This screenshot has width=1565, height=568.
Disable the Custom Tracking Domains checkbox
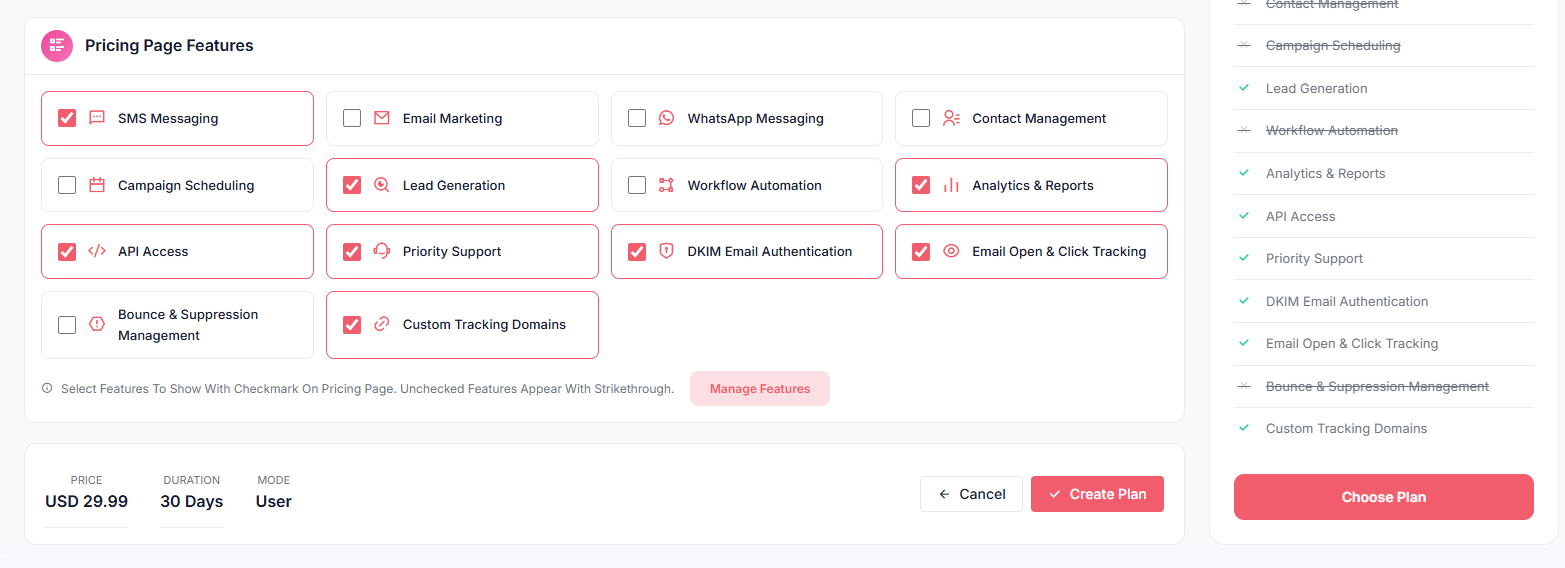pos(352,325)
